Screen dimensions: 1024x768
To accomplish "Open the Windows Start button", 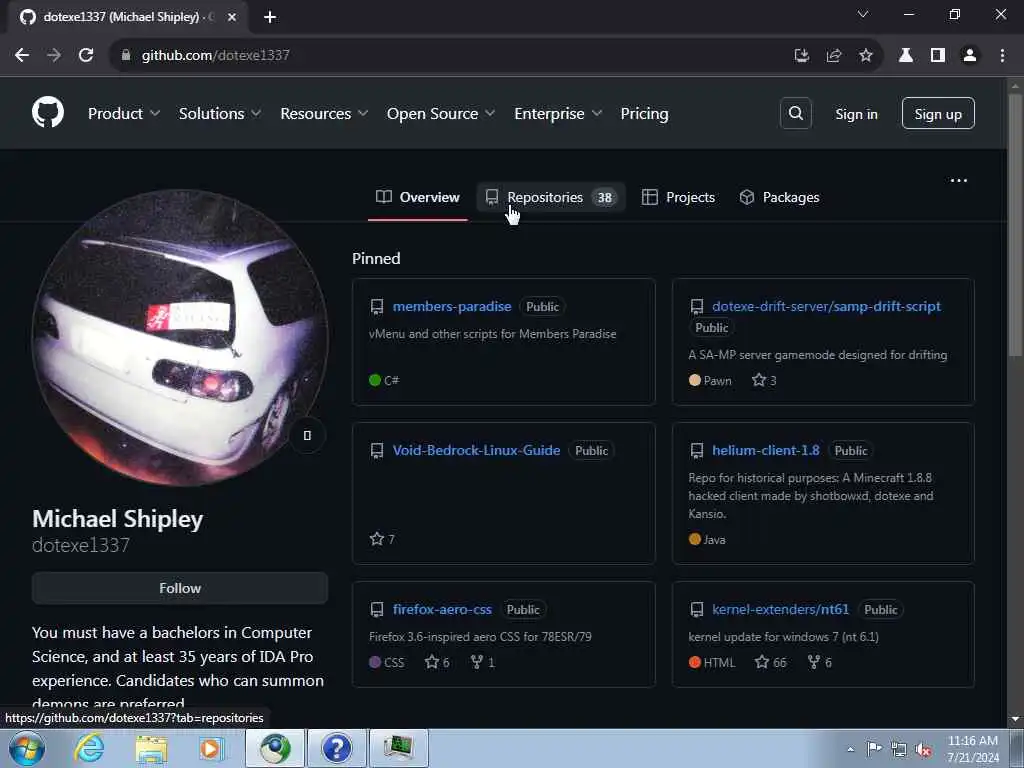I will click(27, 748).
